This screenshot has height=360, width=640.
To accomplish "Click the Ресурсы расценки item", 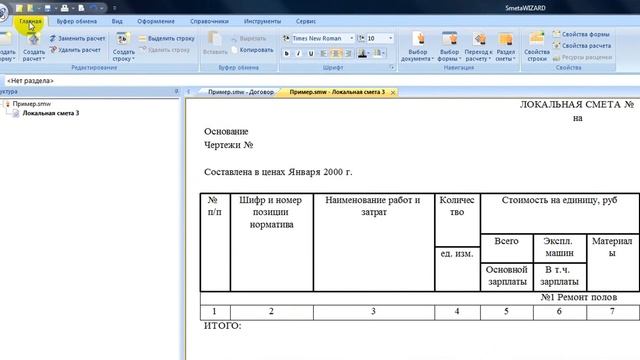I will click(582, 58).
